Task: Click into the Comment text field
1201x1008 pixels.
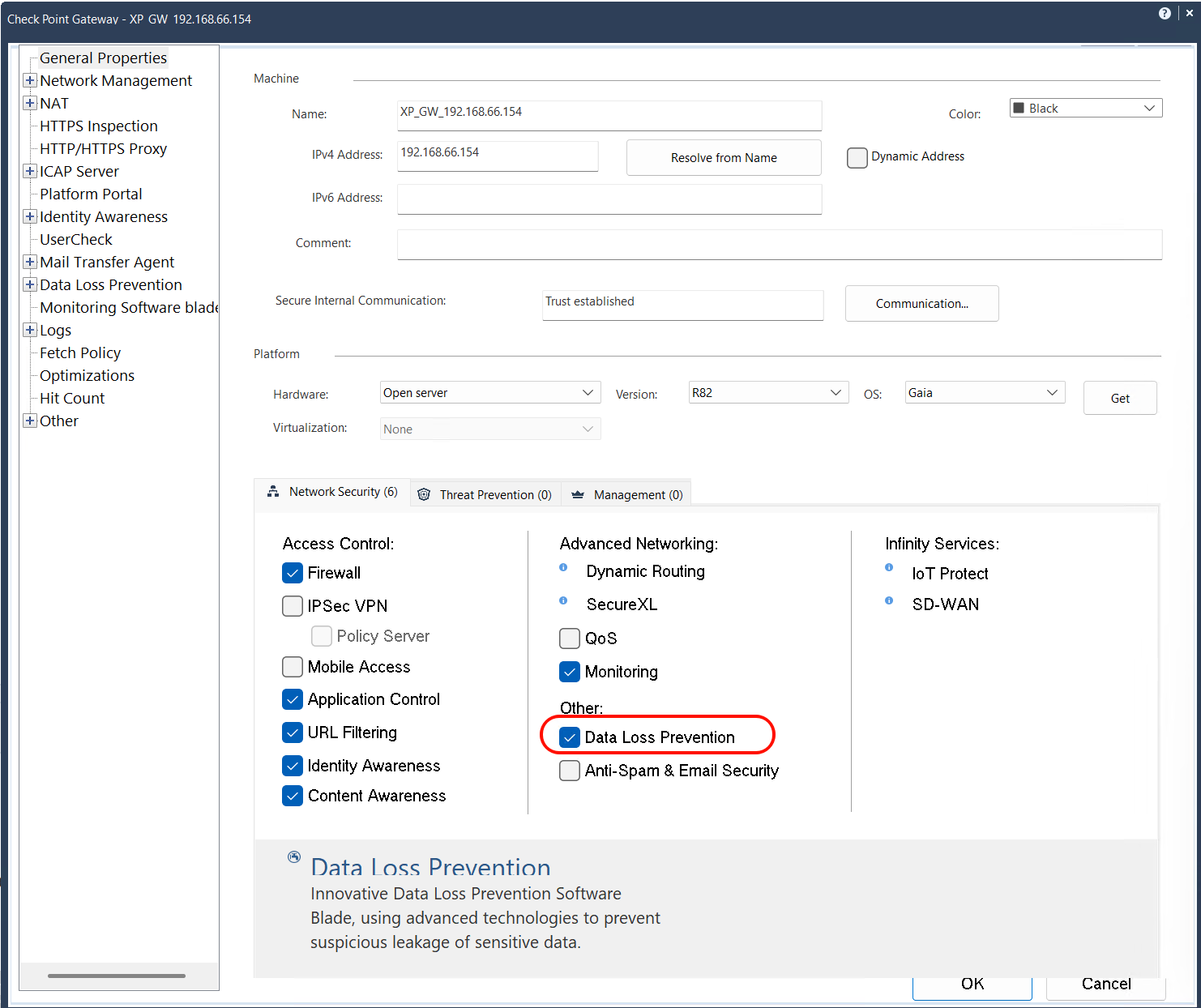Action: tap(779, 244)
